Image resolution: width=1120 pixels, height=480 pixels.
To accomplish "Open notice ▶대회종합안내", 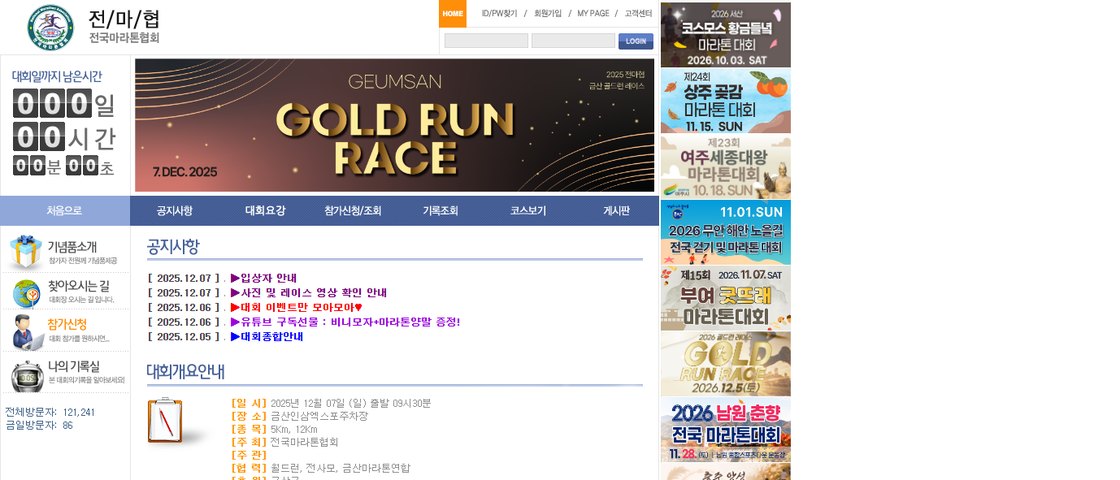I will click(x=266, y=336).
